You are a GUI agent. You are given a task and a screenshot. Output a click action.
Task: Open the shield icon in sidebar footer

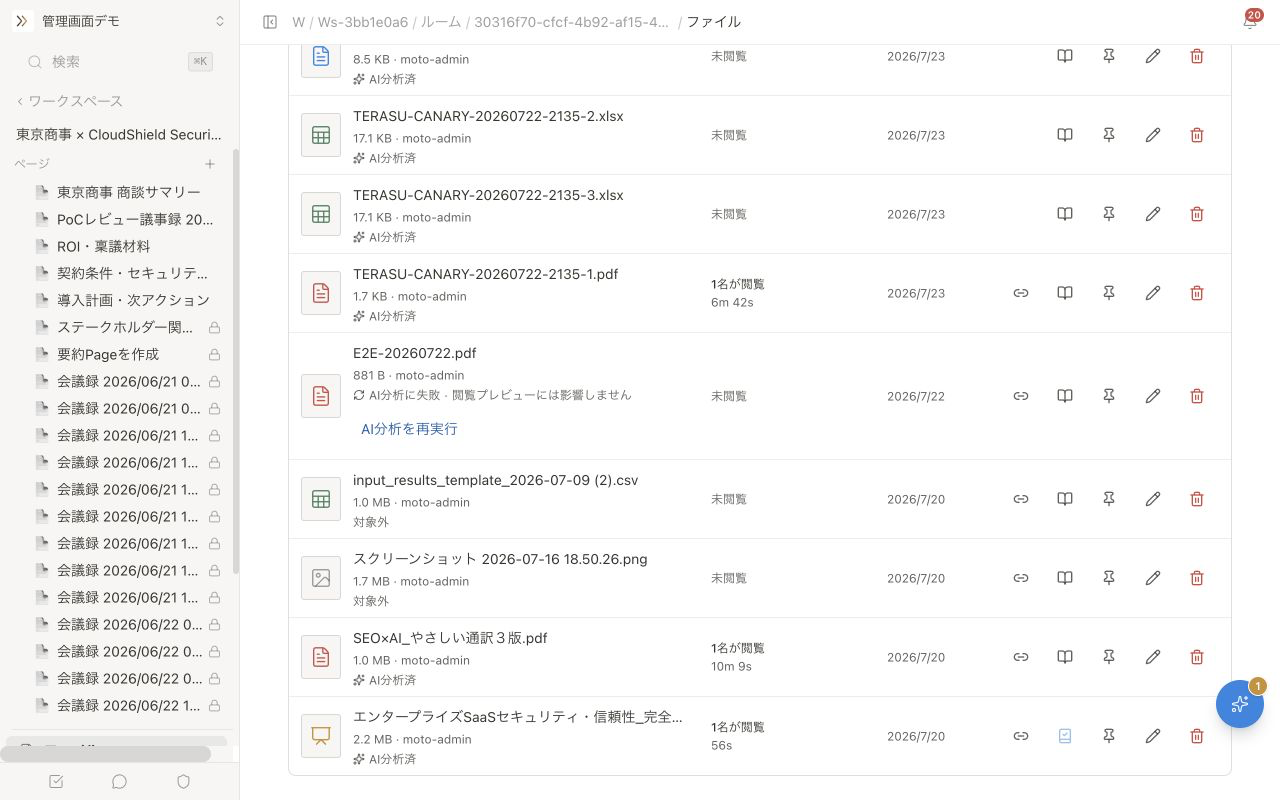click(183, 781)
